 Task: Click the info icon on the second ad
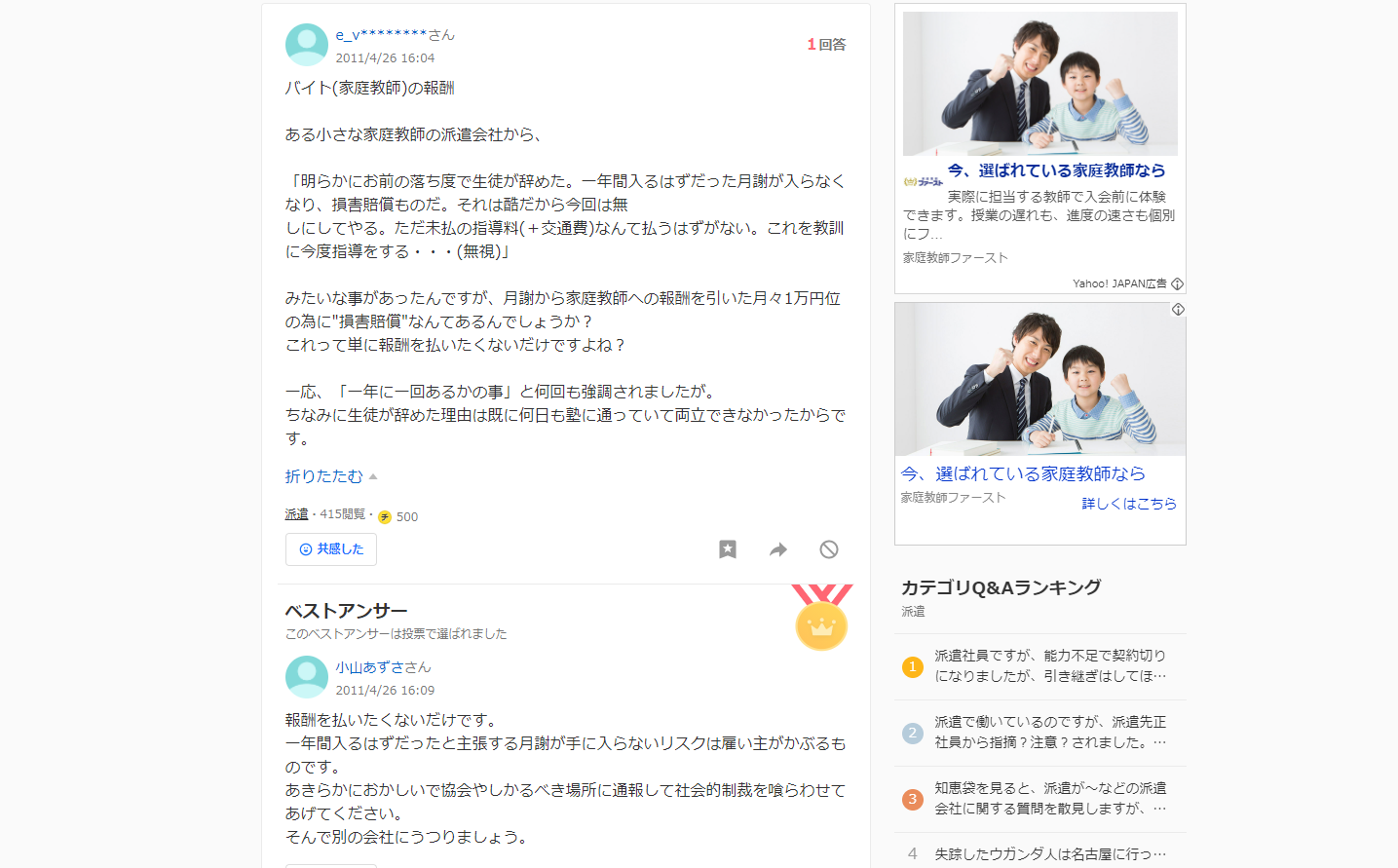pyautogui.click(x=1178, y=310)
